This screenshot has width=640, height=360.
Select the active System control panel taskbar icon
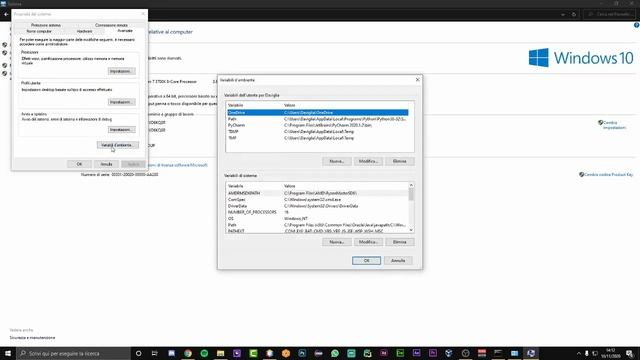(x=531, y=353)
